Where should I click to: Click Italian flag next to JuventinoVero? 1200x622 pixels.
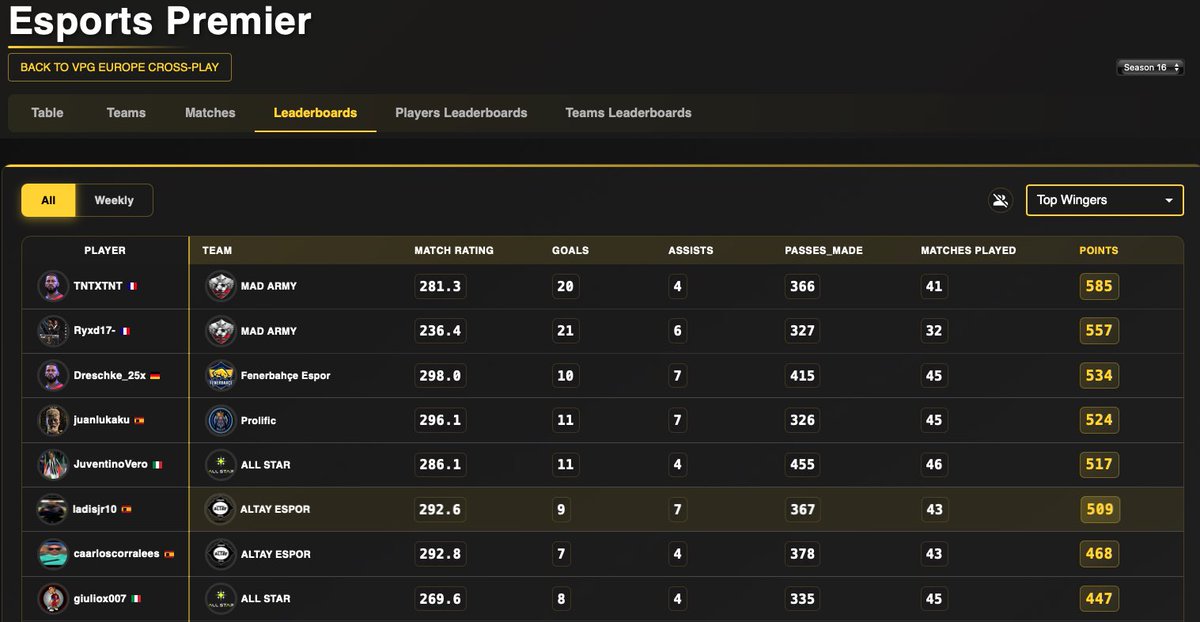157,465
